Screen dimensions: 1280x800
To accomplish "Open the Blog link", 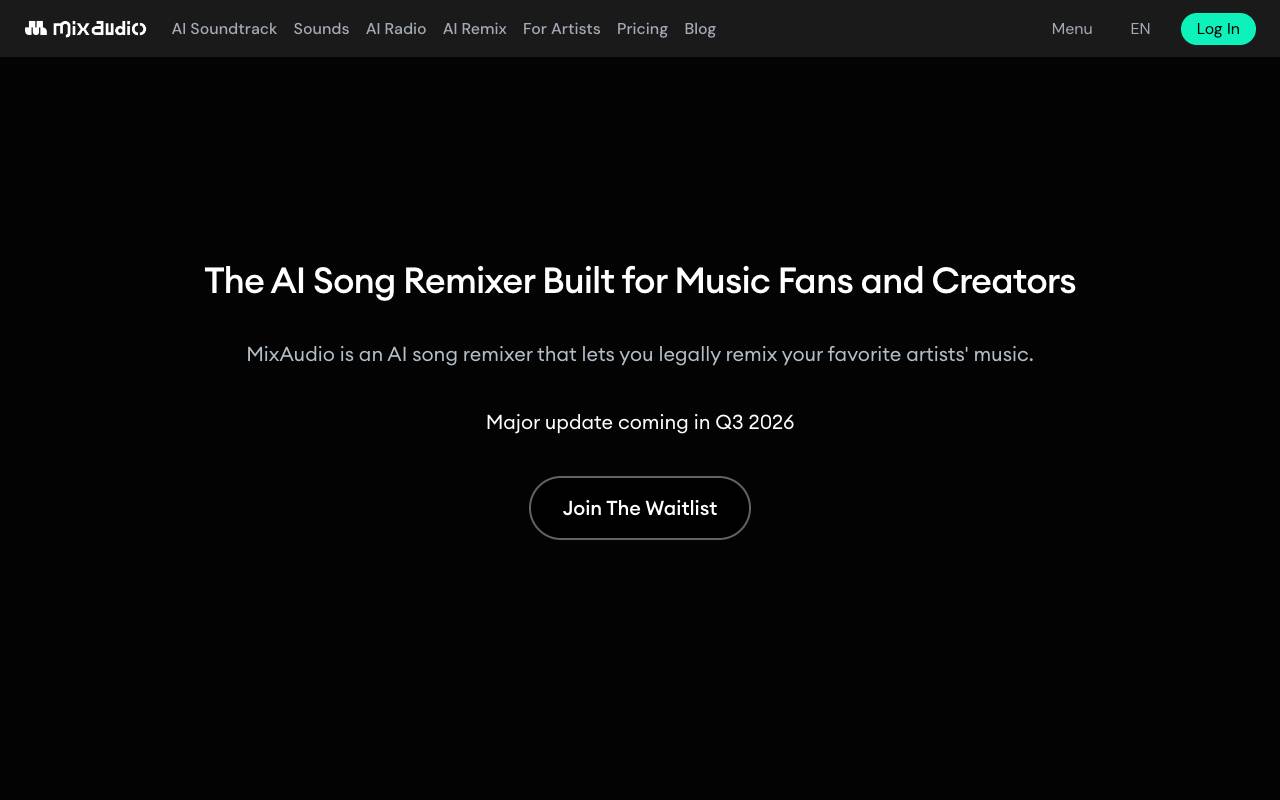I will (700, 28).
